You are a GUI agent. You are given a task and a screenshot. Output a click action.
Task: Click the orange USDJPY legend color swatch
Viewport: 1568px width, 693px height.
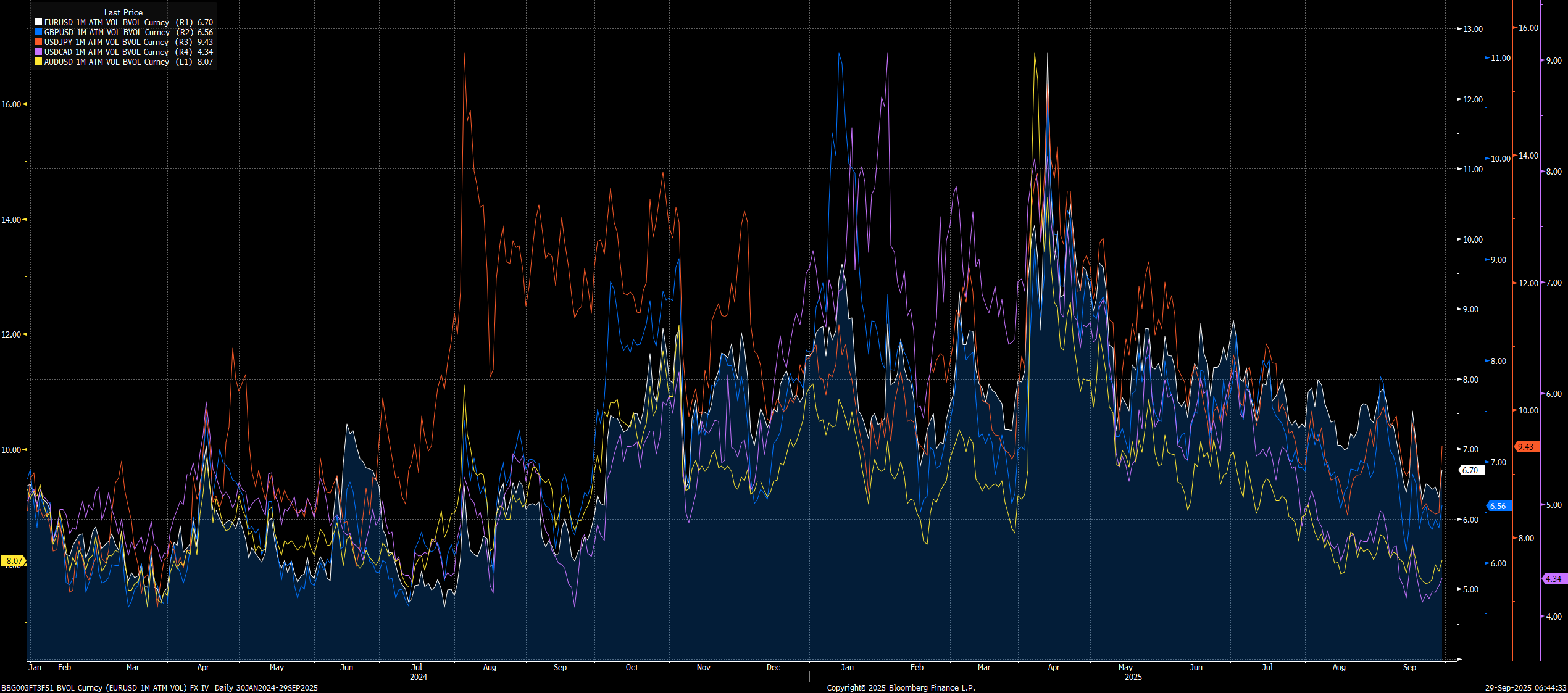pos(38,42)
